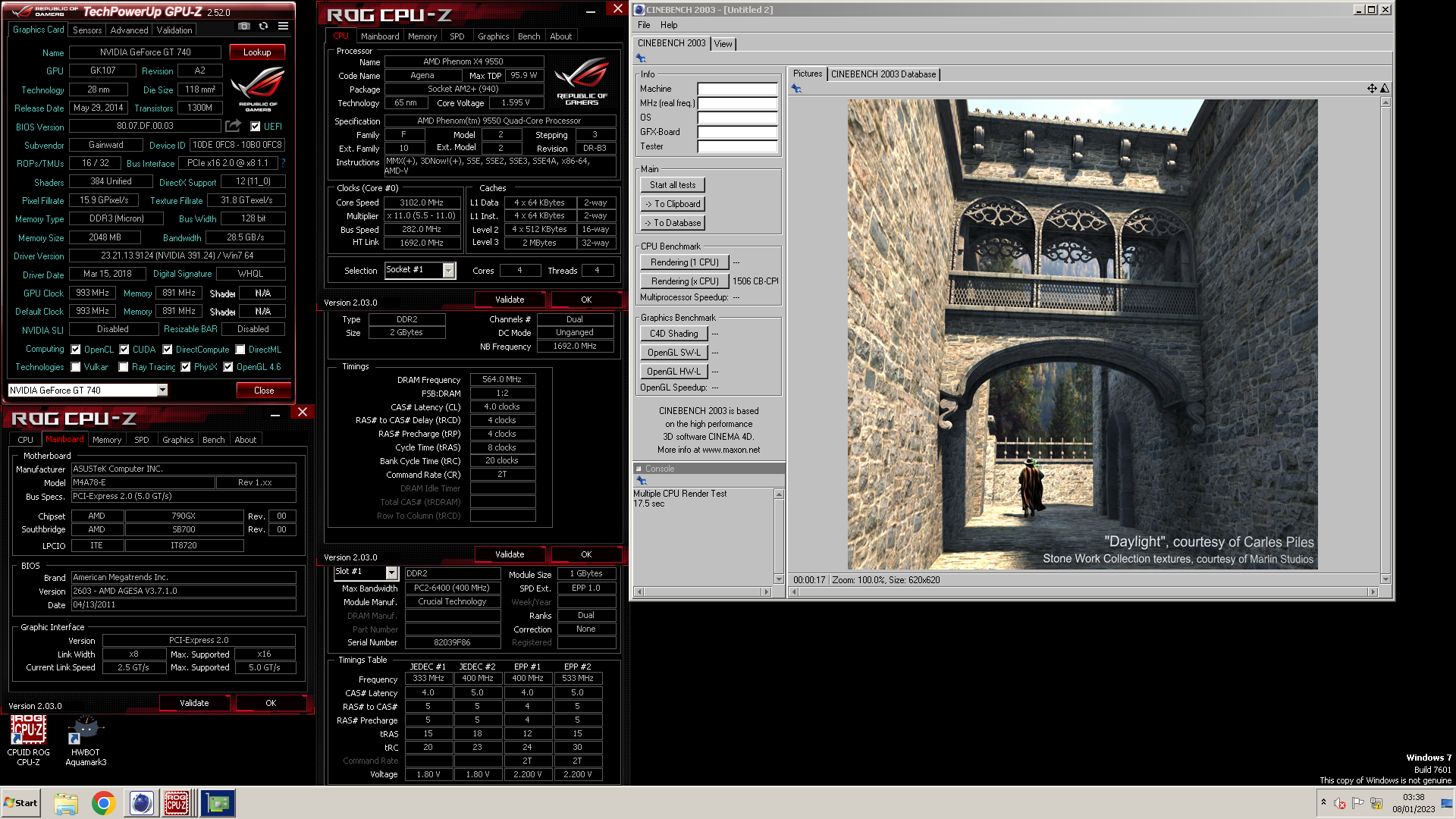
Task: Open CPUID ROG CPU-Z desktop shortcut
Action: tap(28, 740)
